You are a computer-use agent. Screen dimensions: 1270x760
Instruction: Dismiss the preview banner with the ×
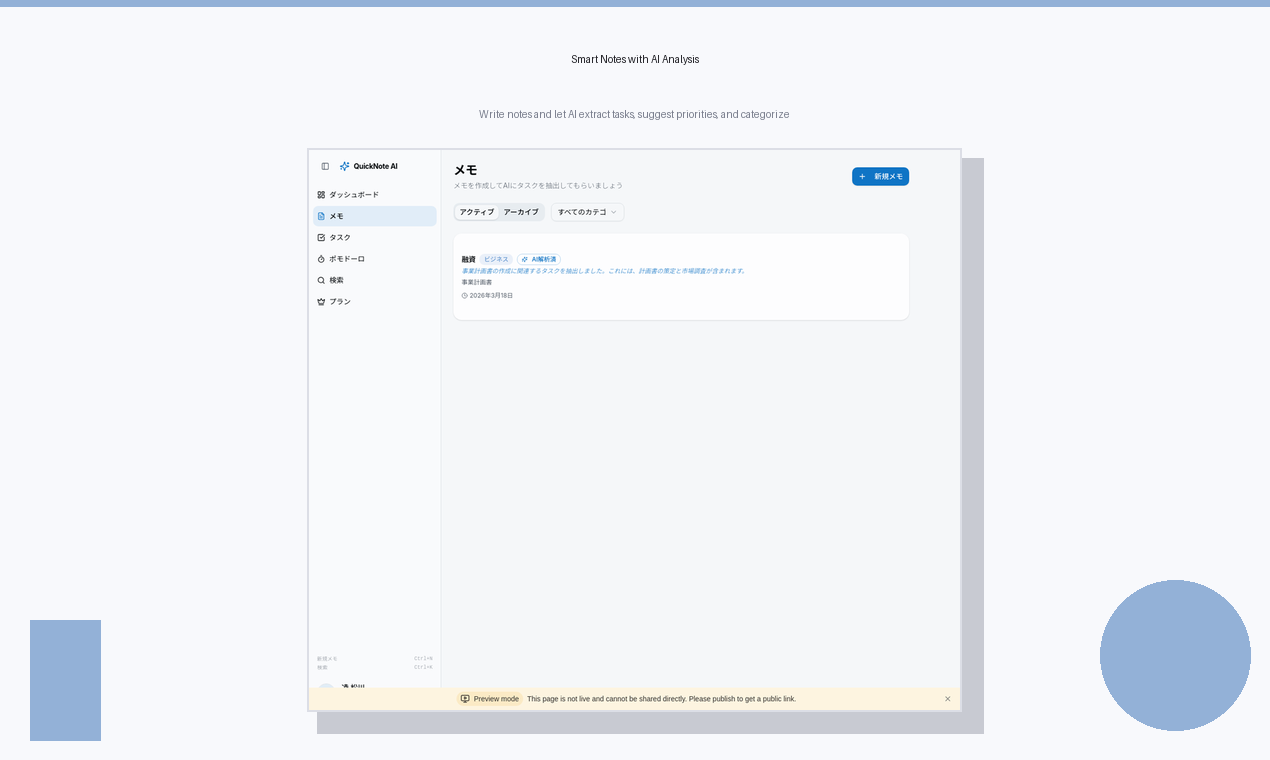pyautogui.click(x=947, y=699)
